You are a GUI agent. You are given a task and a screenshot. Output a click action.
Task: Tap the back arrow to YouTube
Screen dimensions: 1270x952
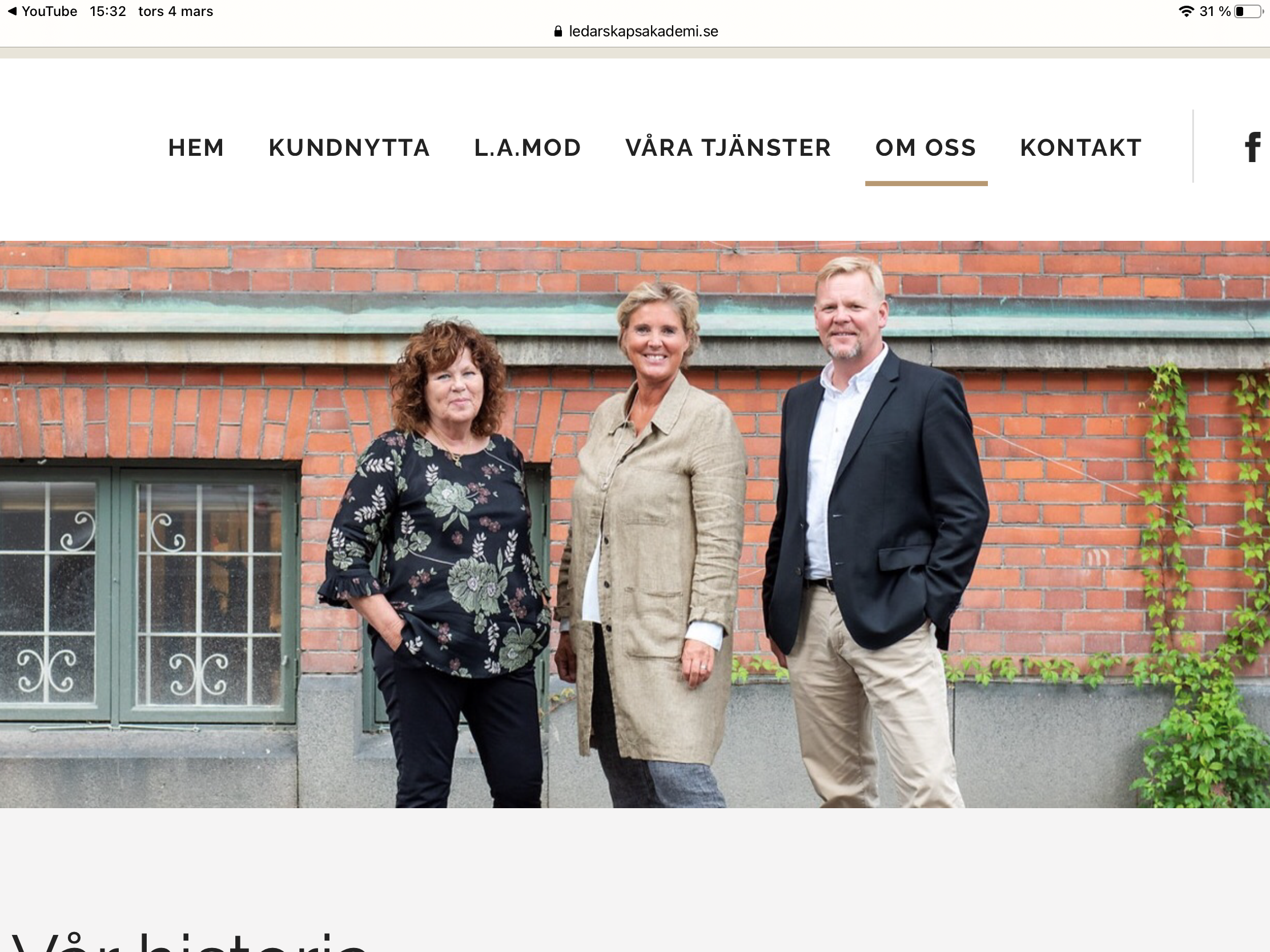[x=12, y=11]
